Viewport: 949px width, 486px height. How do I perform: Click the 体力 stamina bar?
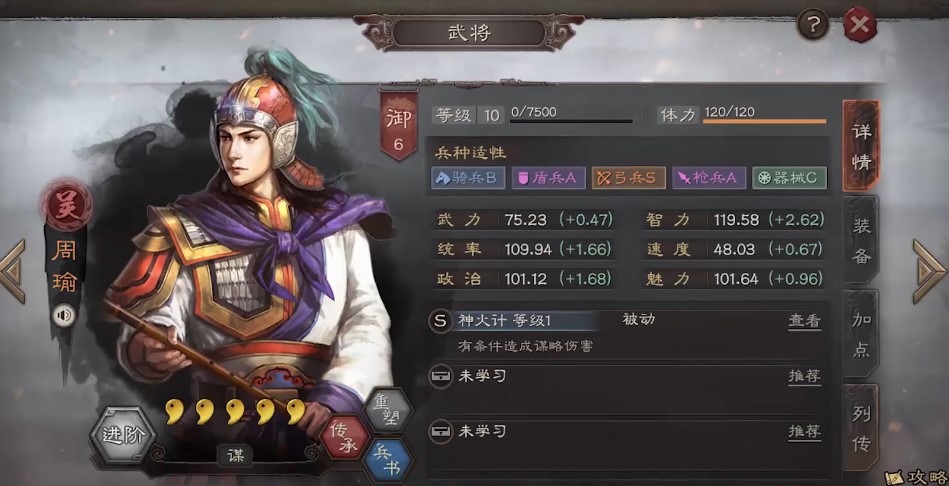coord(764,121)
